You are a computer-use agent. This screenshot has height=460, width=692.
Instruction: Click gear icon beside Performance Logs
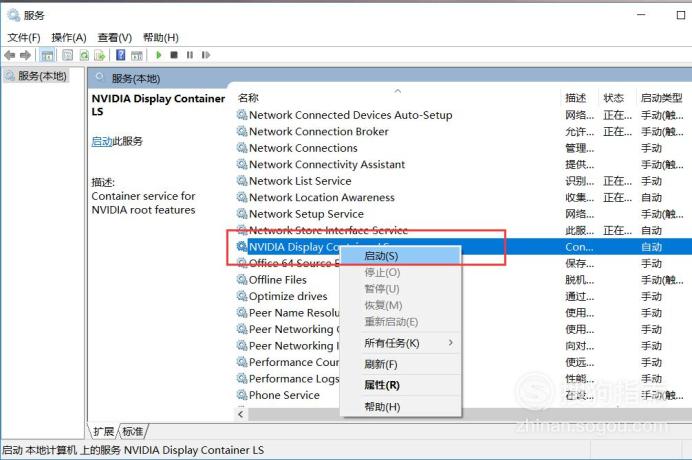[x=242, y=378]
